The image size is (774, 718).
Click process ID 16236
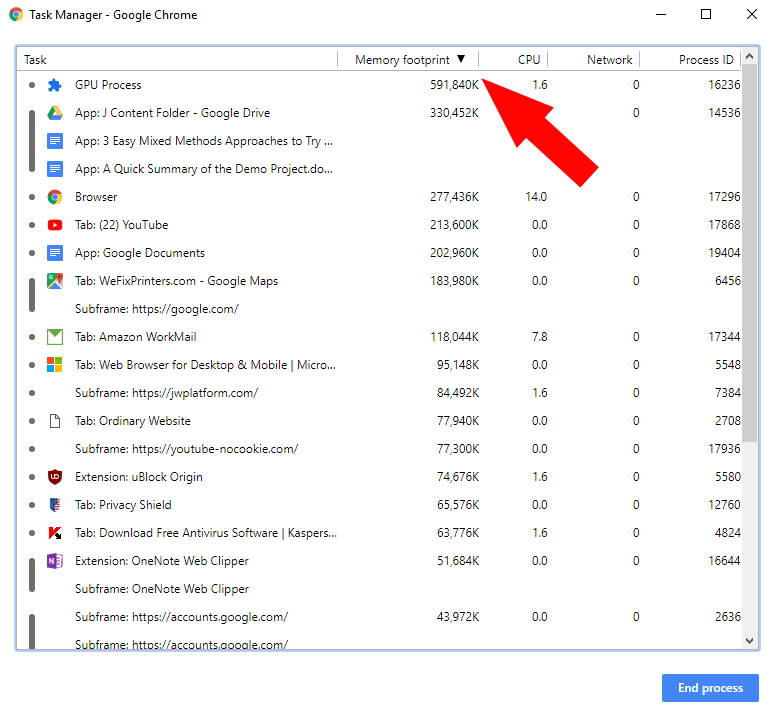coord(724,85)
